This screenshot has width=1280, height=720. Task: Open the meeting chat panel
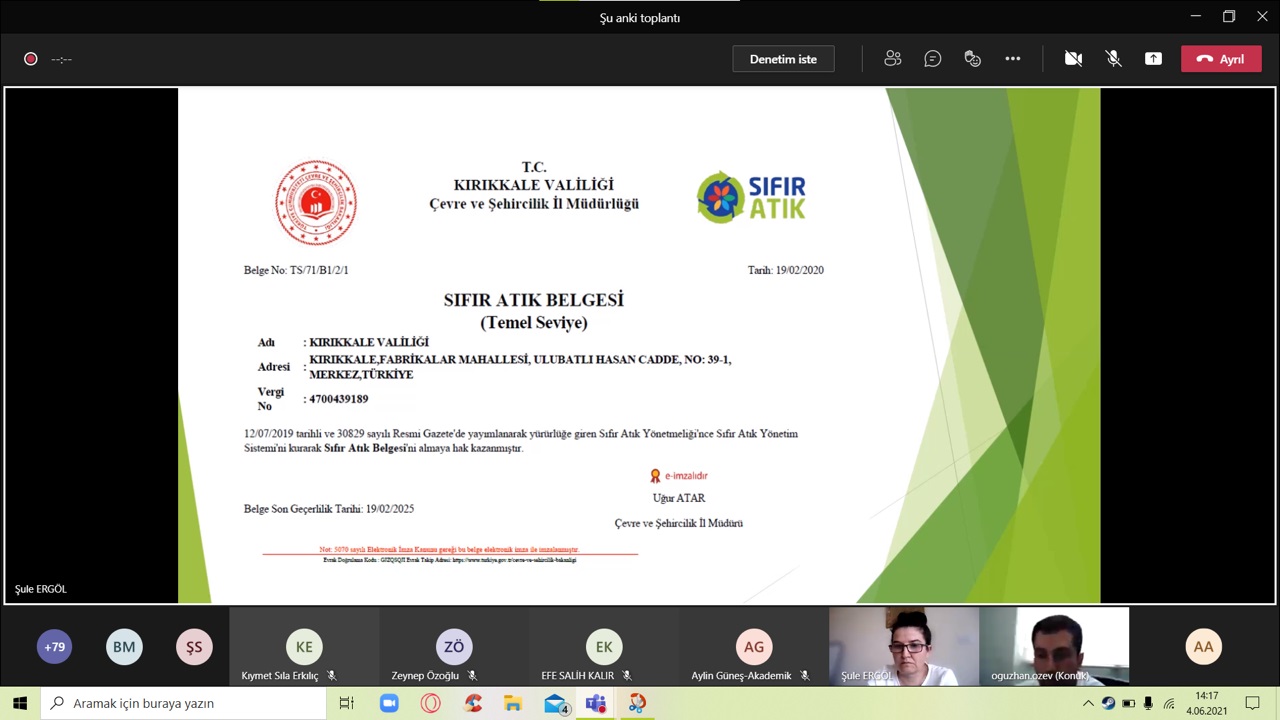click(x=933, y=59)
